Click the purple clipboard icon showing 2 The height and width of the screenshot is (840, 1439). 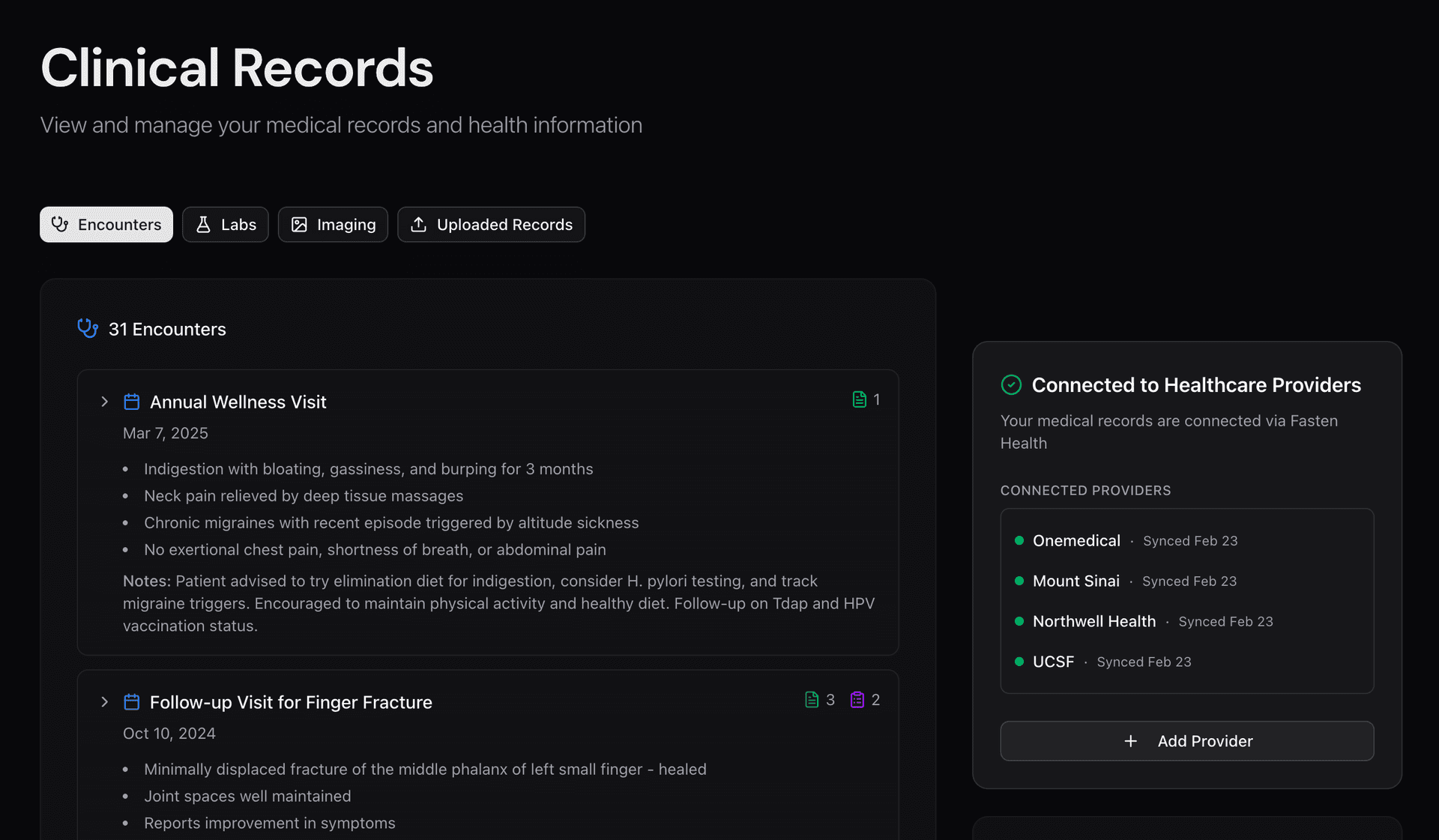tap(857, 699)
